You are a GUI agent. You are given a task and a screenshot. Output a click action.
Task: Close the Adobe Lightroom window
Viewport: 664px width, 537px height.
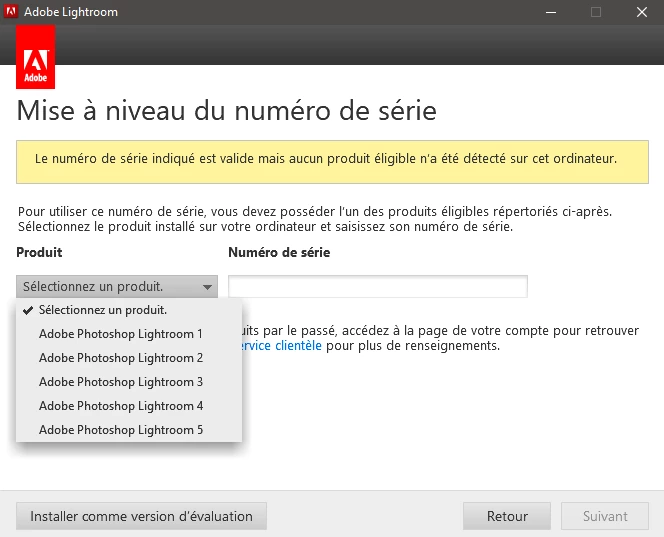point(642,12)
